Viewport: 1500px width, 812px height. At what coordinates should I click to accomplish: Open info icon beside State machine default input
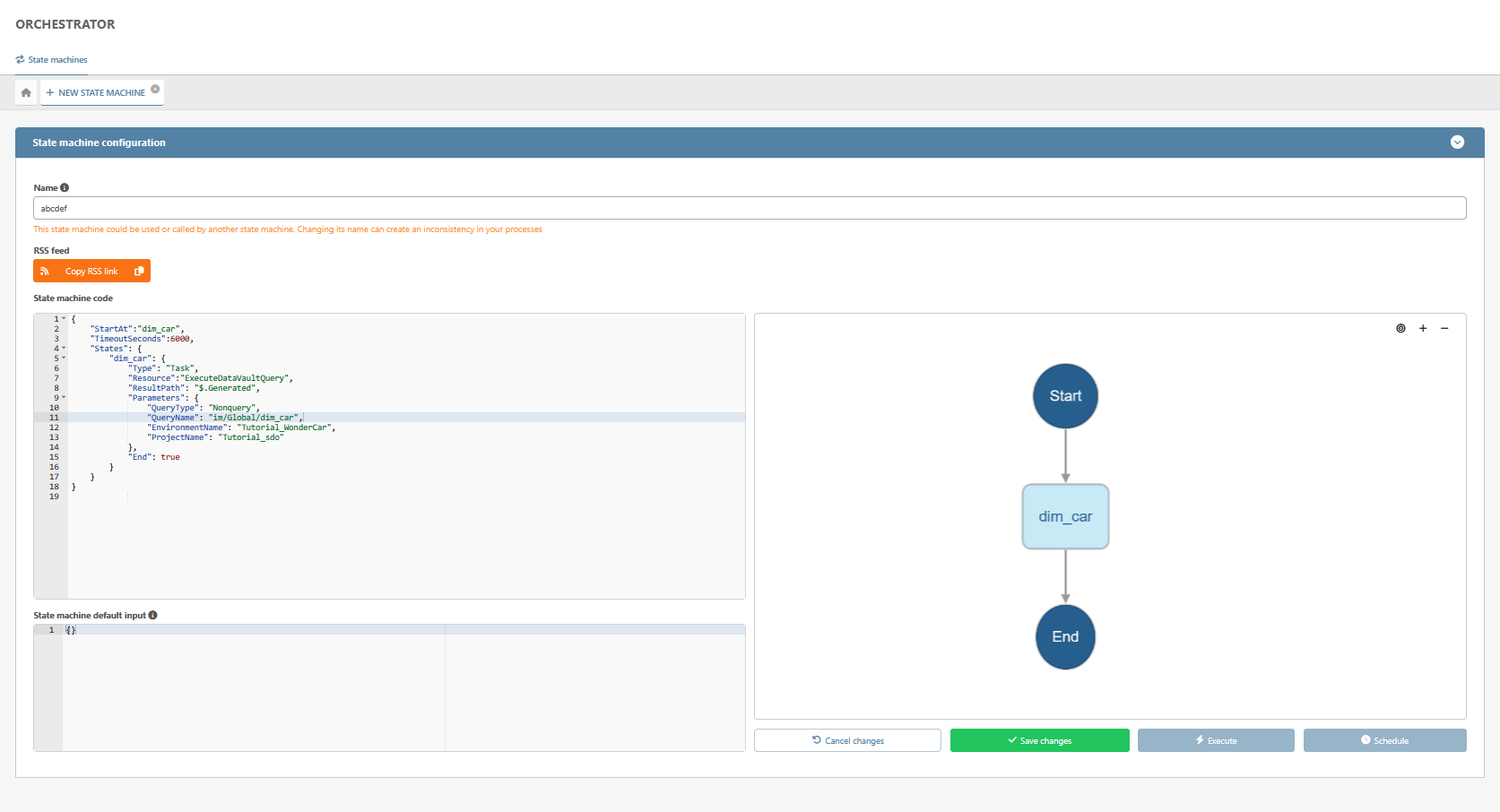153,615
